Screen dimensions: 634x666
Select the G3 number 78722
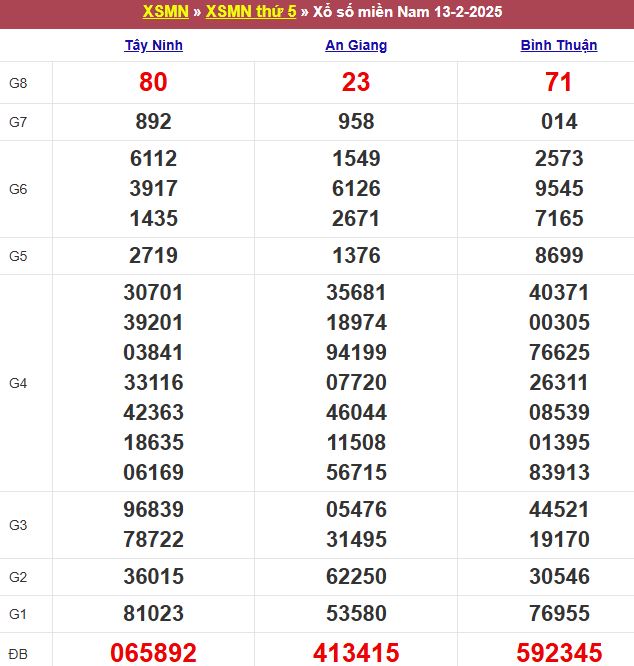pyautogui.click(x=153, y=539)
